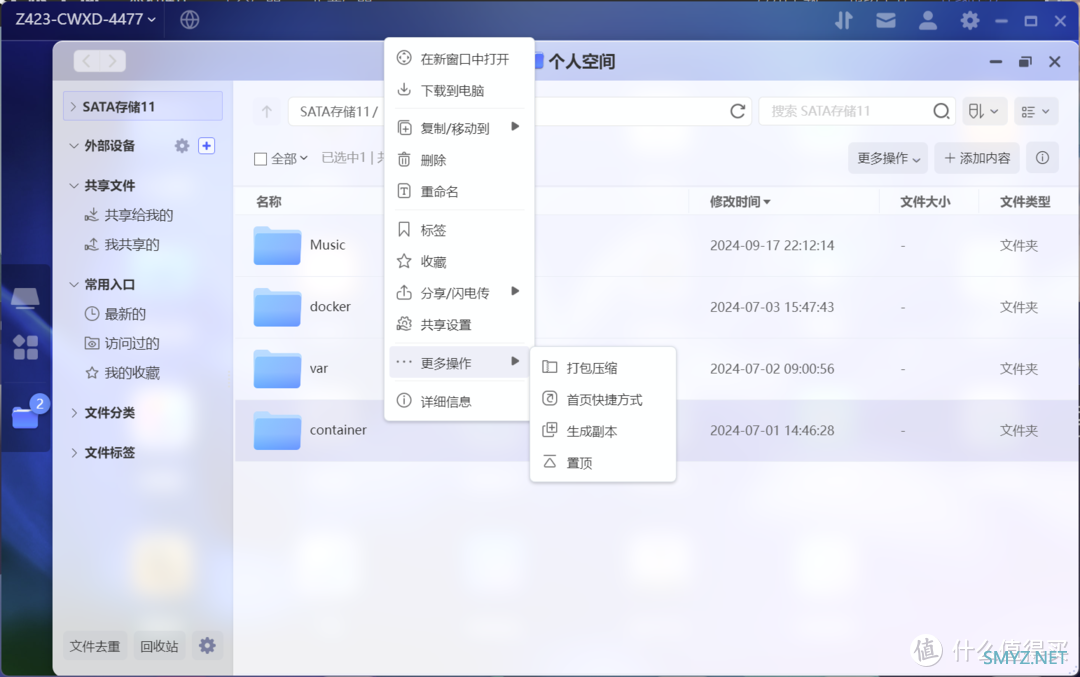Go up one directory level arrow
The image size is (1080, 677).
click(267, 112)
